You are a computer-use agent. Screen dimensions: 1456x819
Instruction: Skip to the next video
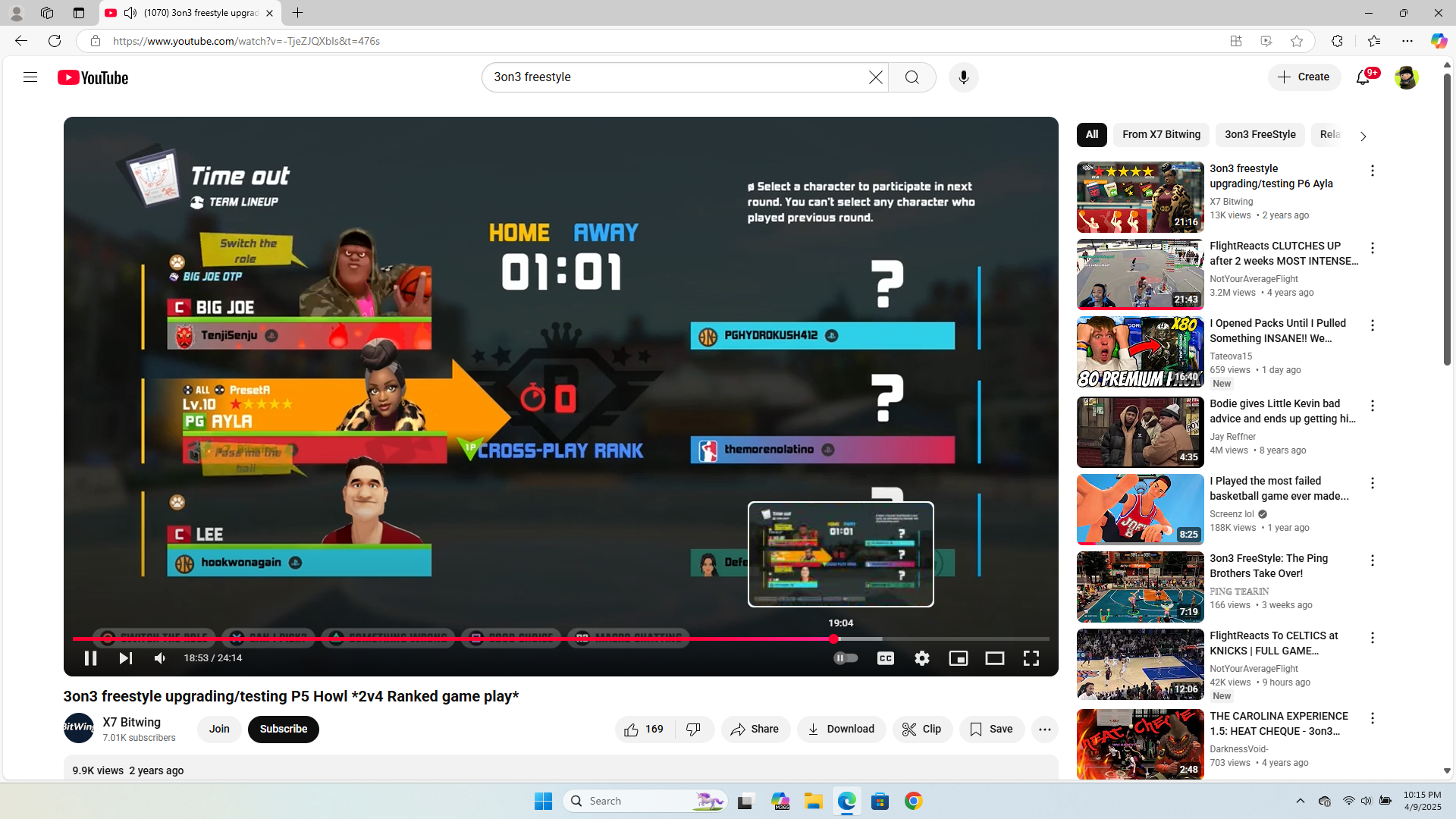(126, 658)
